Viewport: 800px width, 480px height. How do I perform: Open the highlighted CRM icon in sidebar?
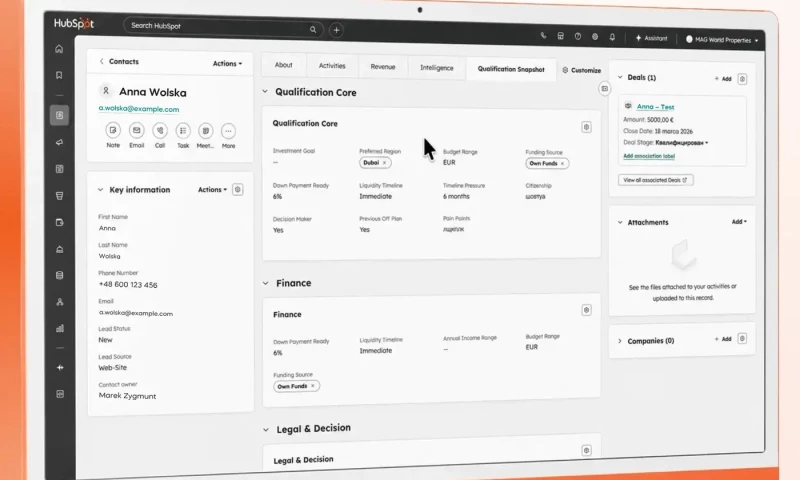[60, 115]
